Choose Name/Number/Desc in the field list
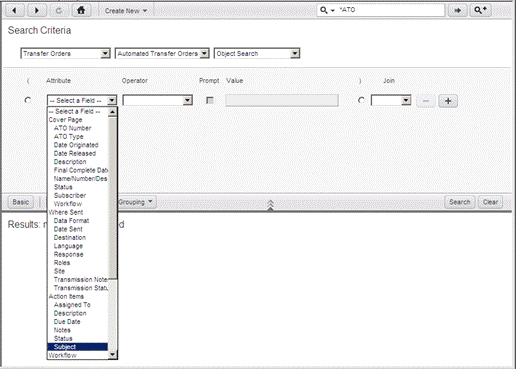 [78, 179]
